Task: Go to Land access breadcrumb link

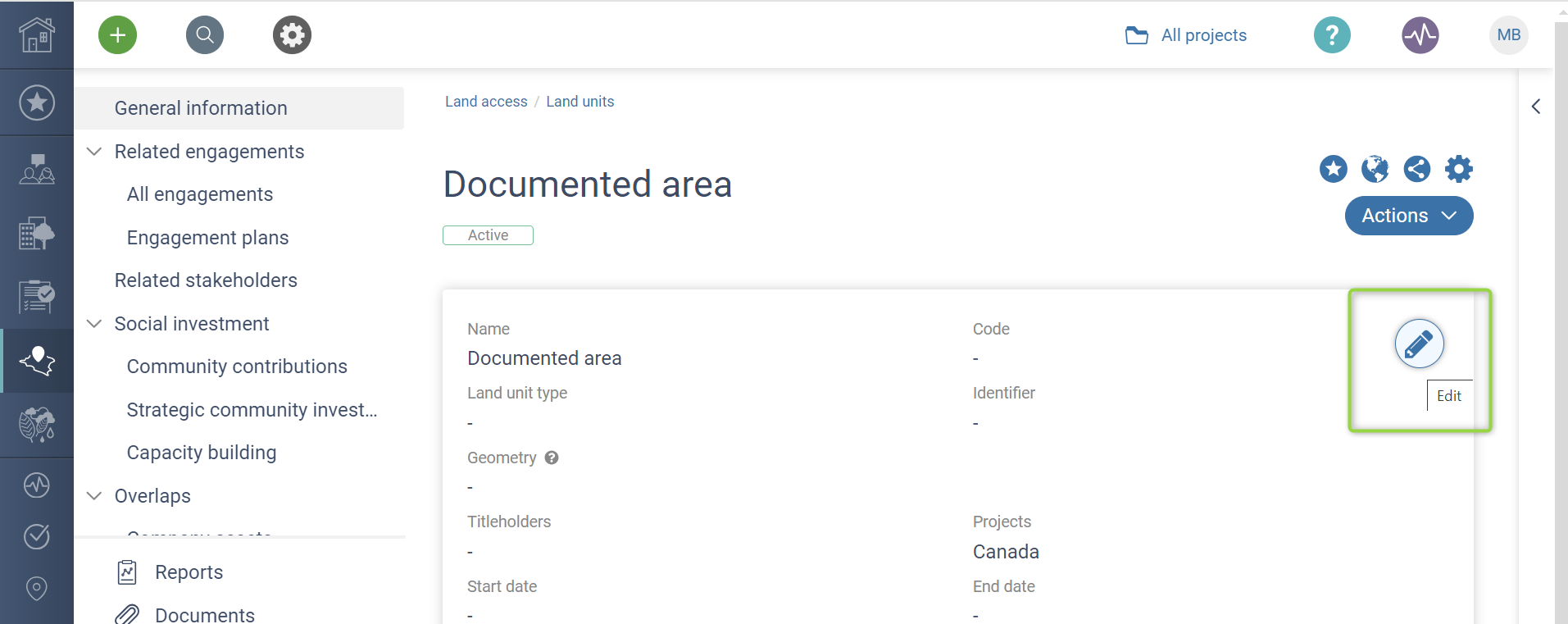Action: pos(486,102)
